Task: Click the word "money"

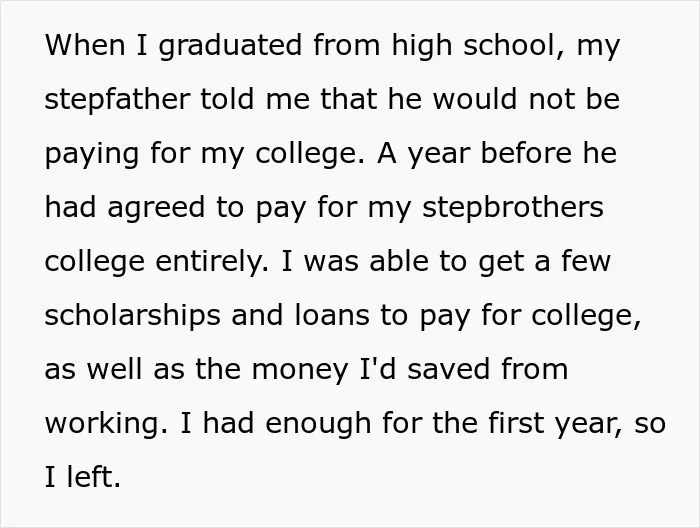Action: click(x=300, y=371)
